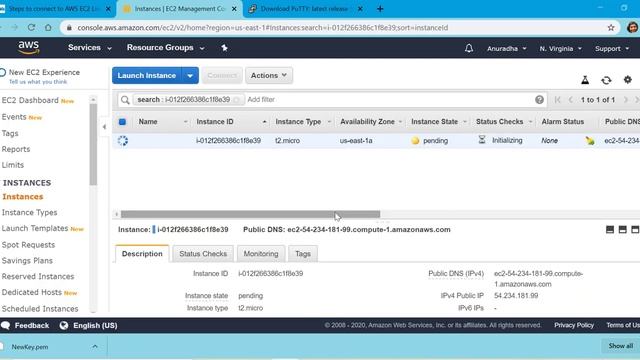640x360 pixels.
Task: Set details pane to half-height layout icon
Action: coord(622,229)
